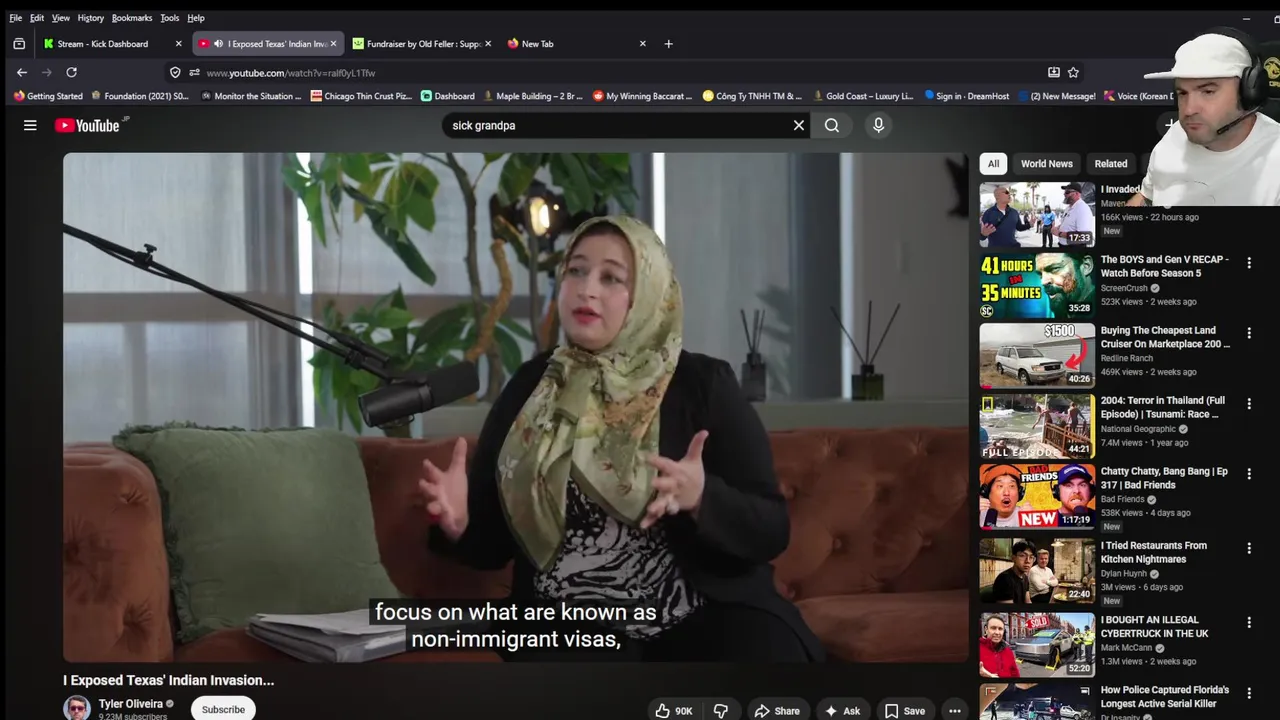This screenshot has height=720, width=1280.
Task: Clear the search text with the X icon
Action: coord(799,125)
